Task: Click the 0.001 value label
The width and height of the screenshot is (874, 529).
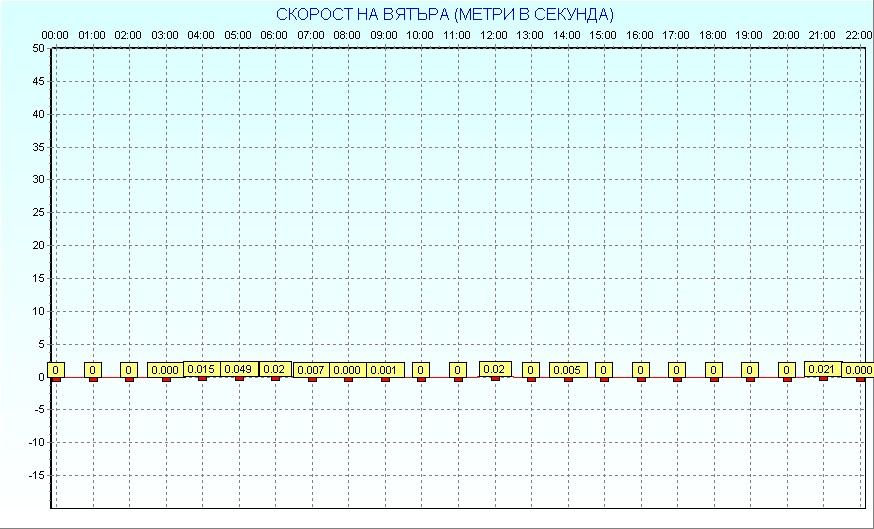Action: [384, 370]
